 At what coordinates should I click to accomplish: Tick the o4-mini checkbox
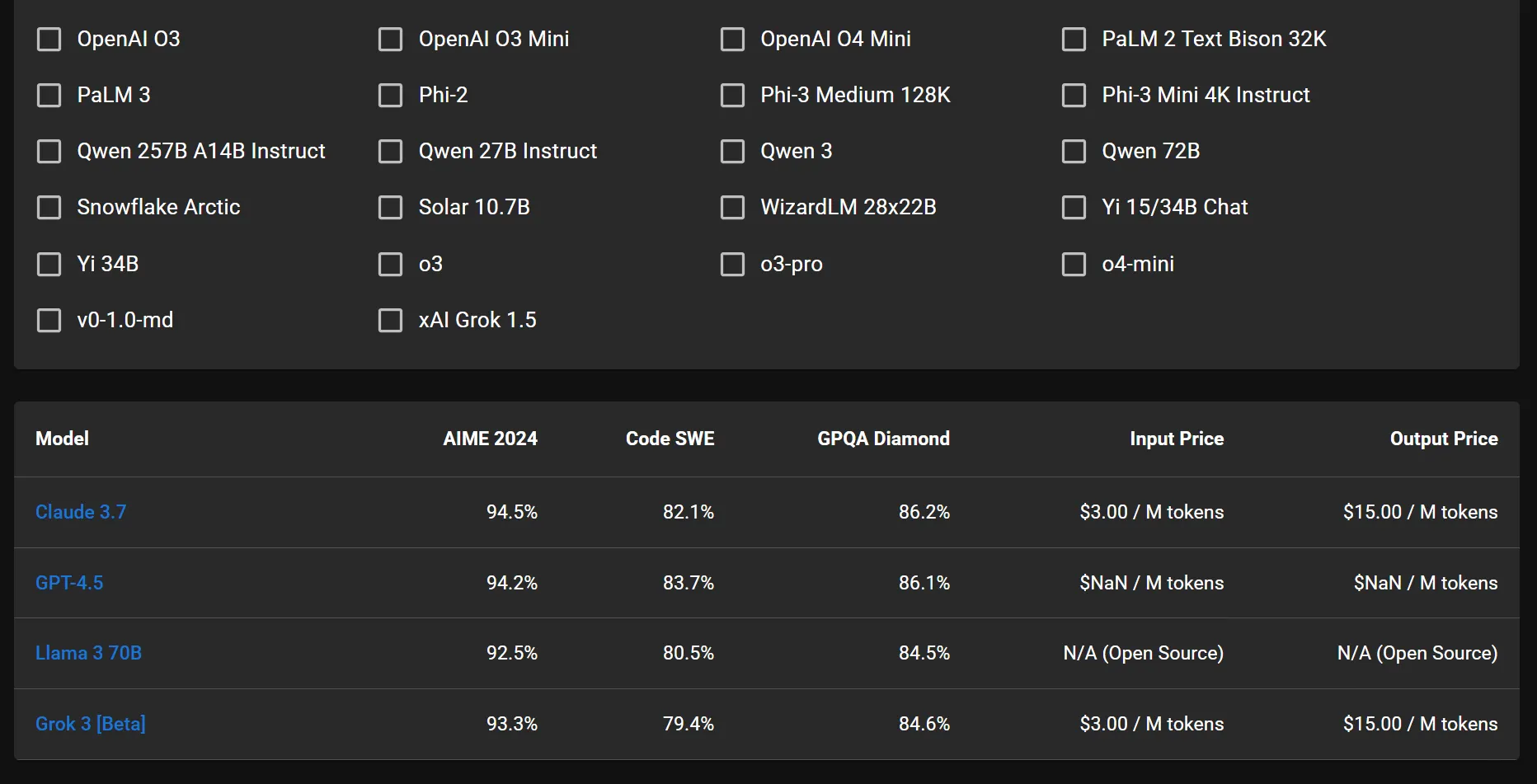point(1074,265)
